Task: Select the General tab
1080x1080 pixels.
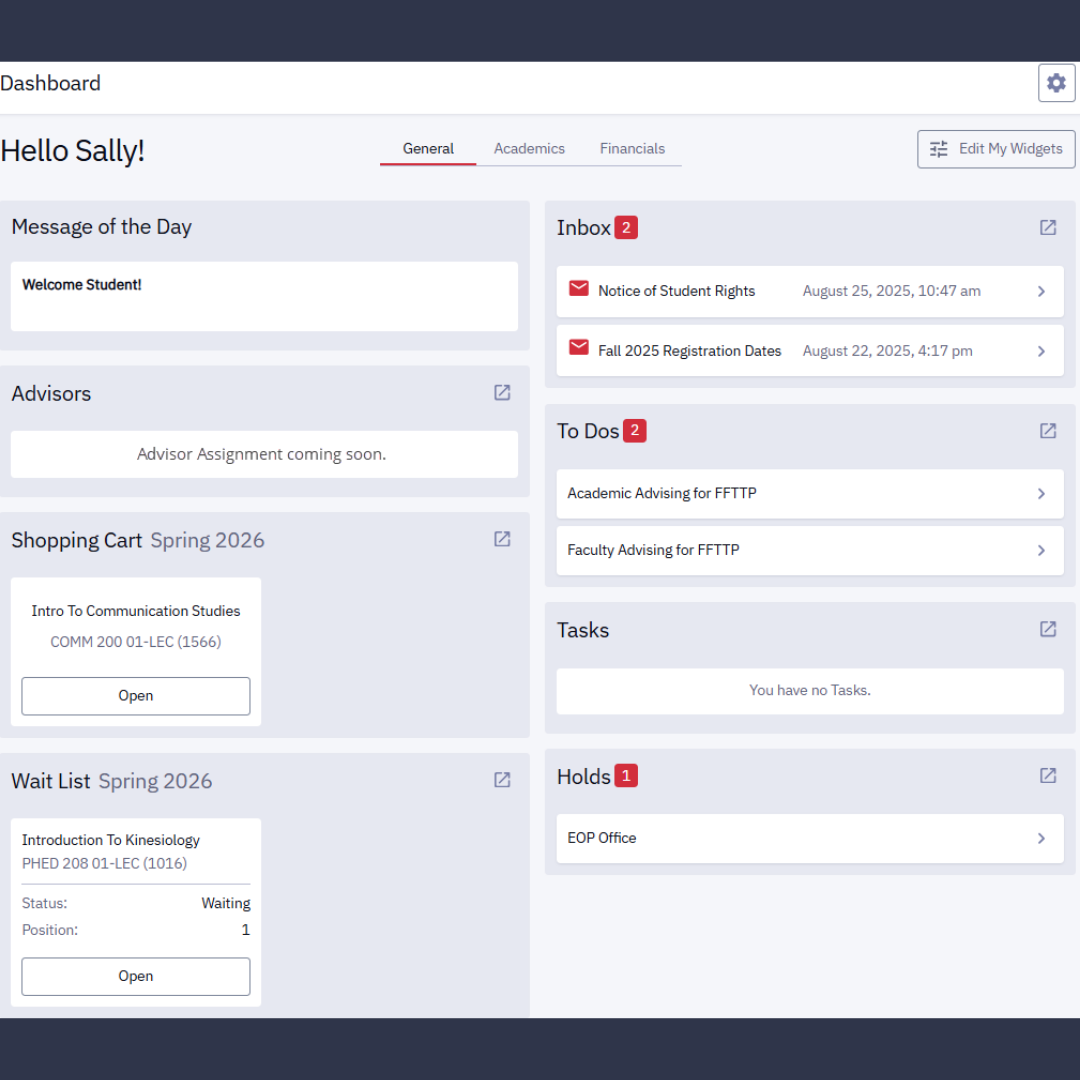Action: pyautogui.click(x=428, y=148)
